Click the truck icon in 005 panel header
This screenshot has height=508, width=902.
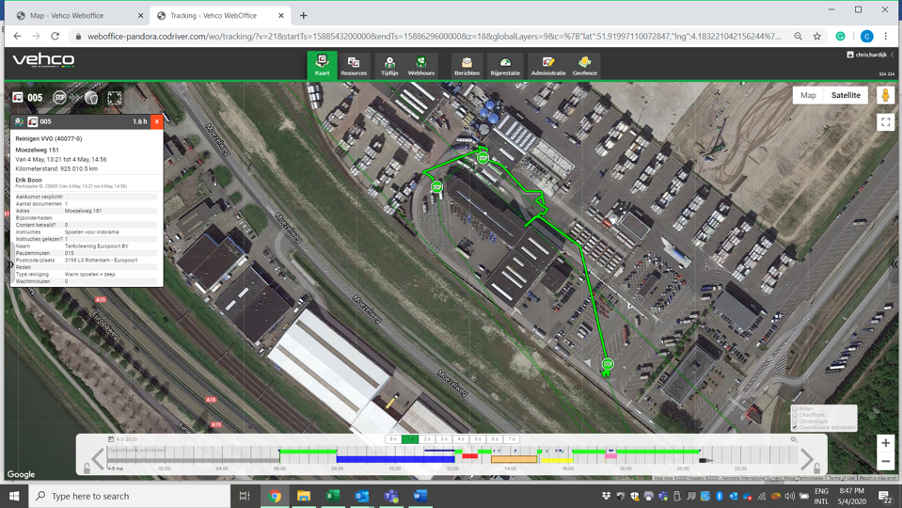[x=33, y=122]
